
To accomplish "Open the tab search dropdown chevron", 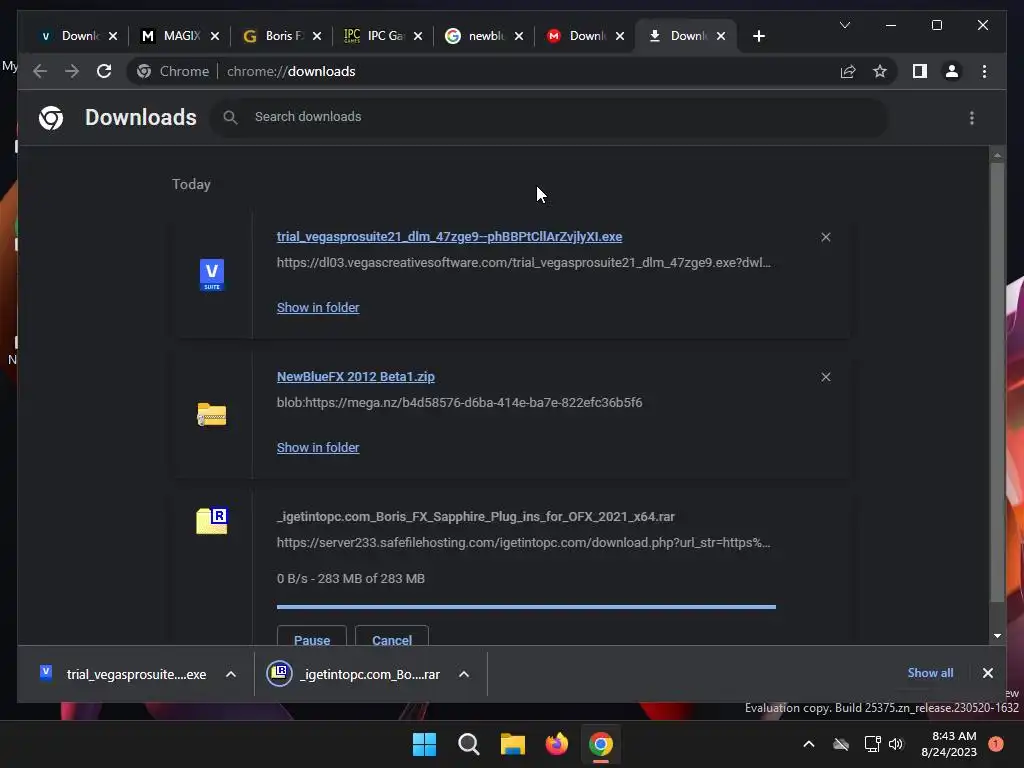I will click(x=844, y=25).
